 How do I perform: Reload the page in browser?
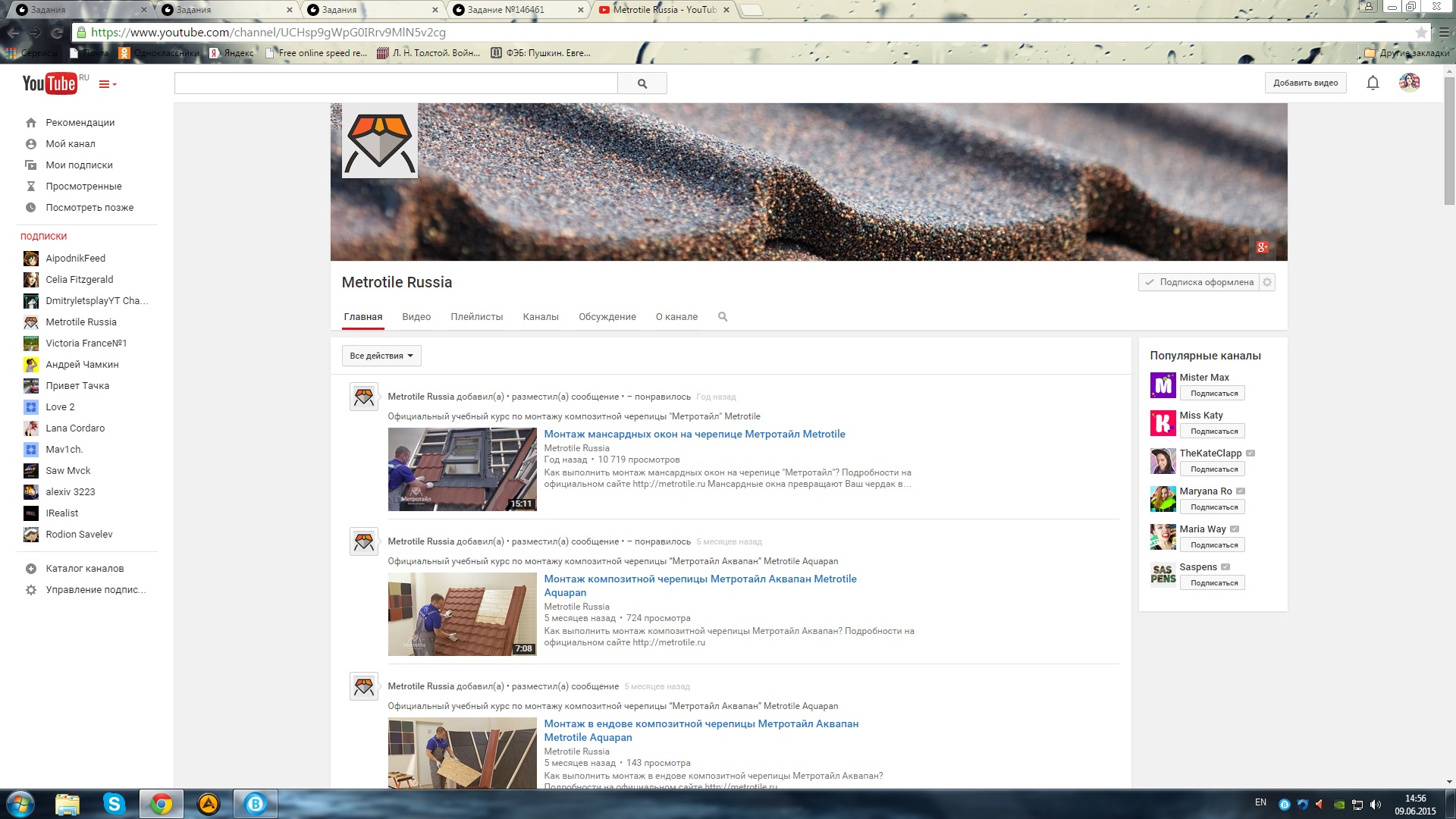point(57,33)
